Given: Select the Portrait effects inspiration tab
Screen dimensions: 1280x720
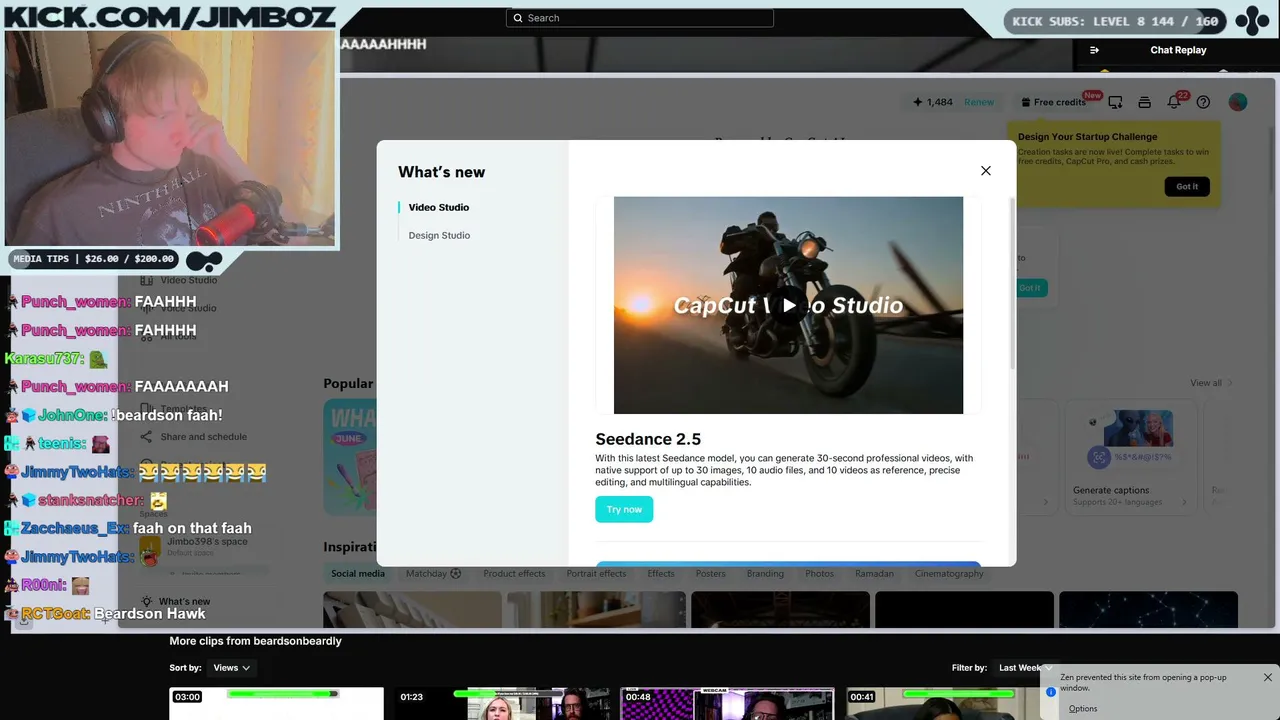Looking at the screenshot, I should 596,574.
